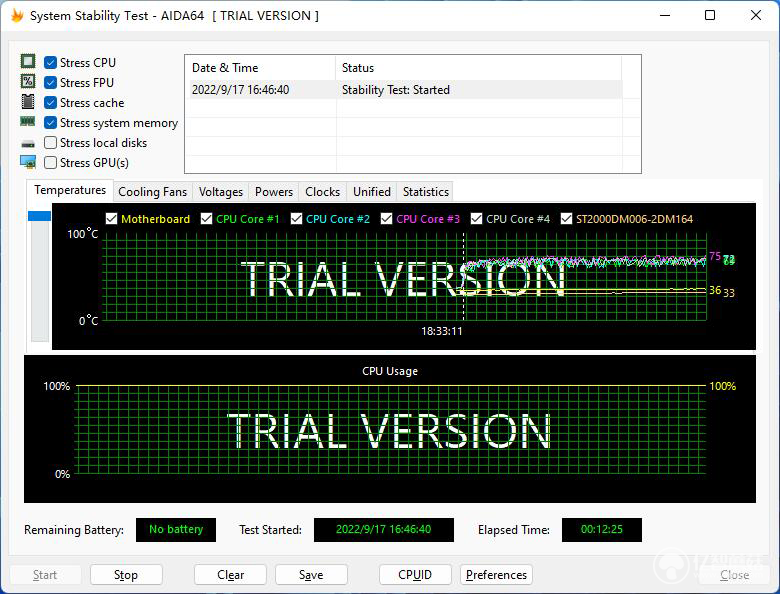Click the cache chip icon beside Stress cache
This screenshot has height=594, width=780.
pyautogui.click(x=28, y=101)
